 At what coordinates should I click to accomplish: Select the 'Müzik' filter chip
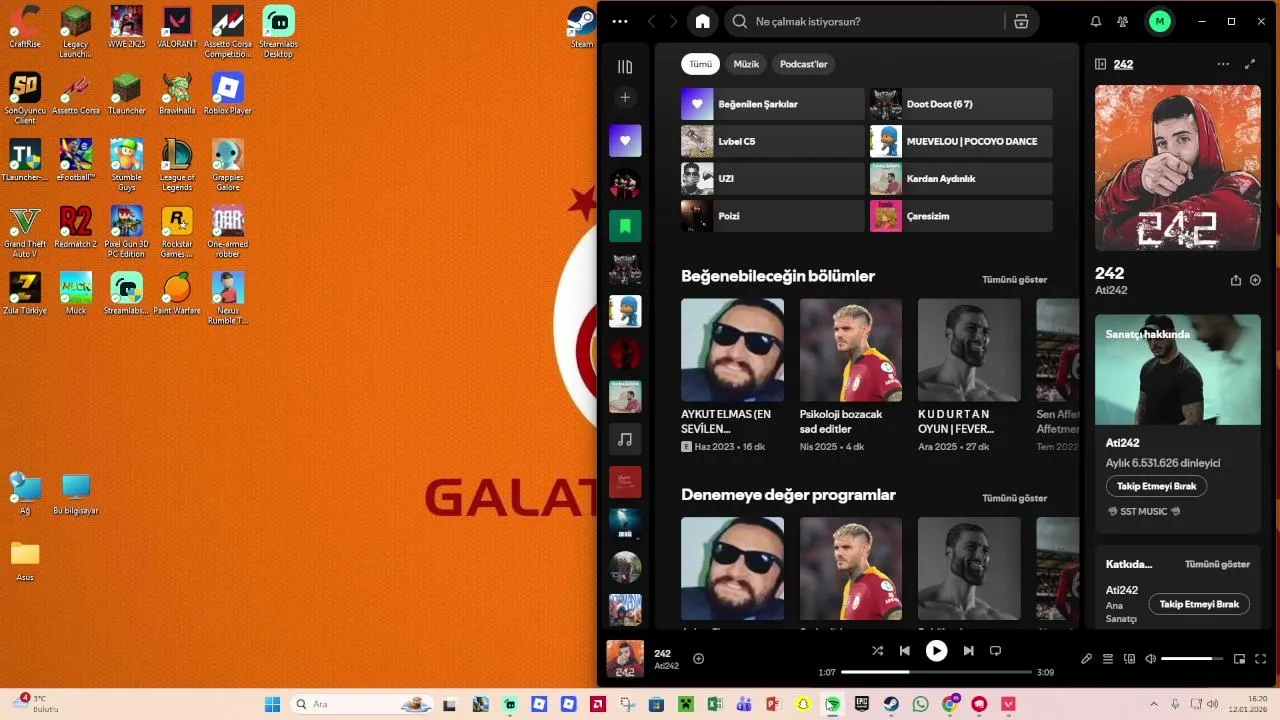746,64
